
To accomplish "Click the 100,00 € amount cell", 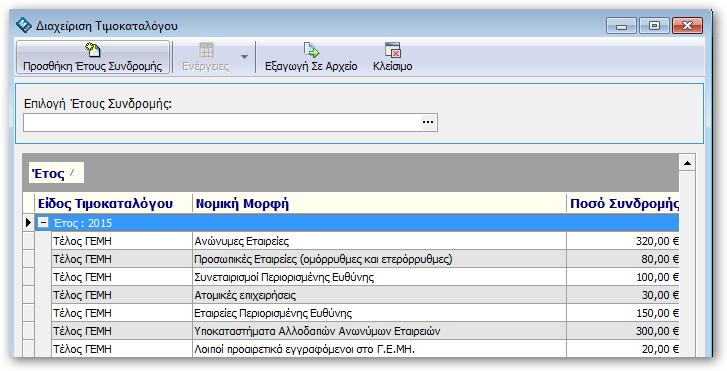I will coord(623,277).
